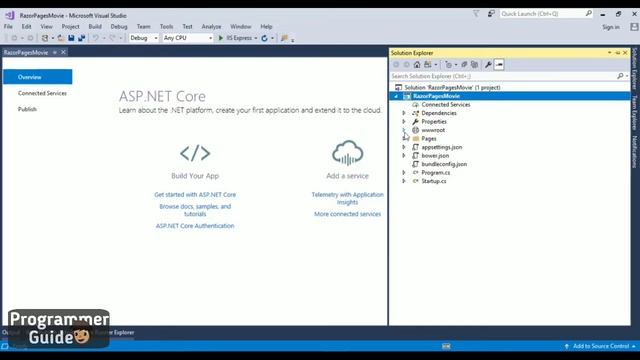The image size is (640, 360).
Task: Click the Open File toolbar icon
Action: (60, 38)
